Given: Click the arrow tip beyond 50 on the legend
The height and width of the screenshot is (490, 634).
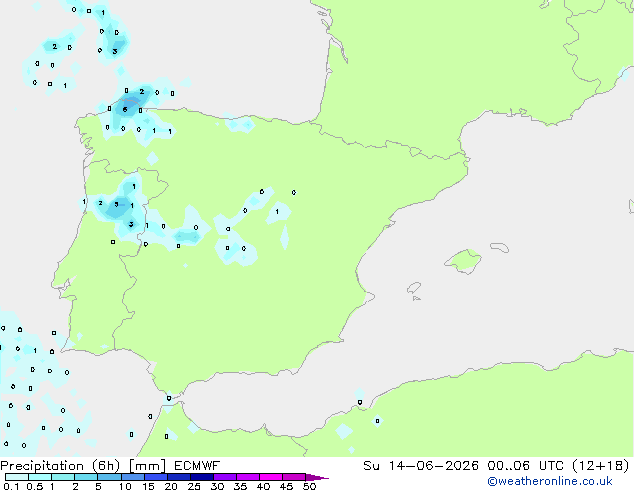Looking at the screenshot, I should click(x=317, y=478).
